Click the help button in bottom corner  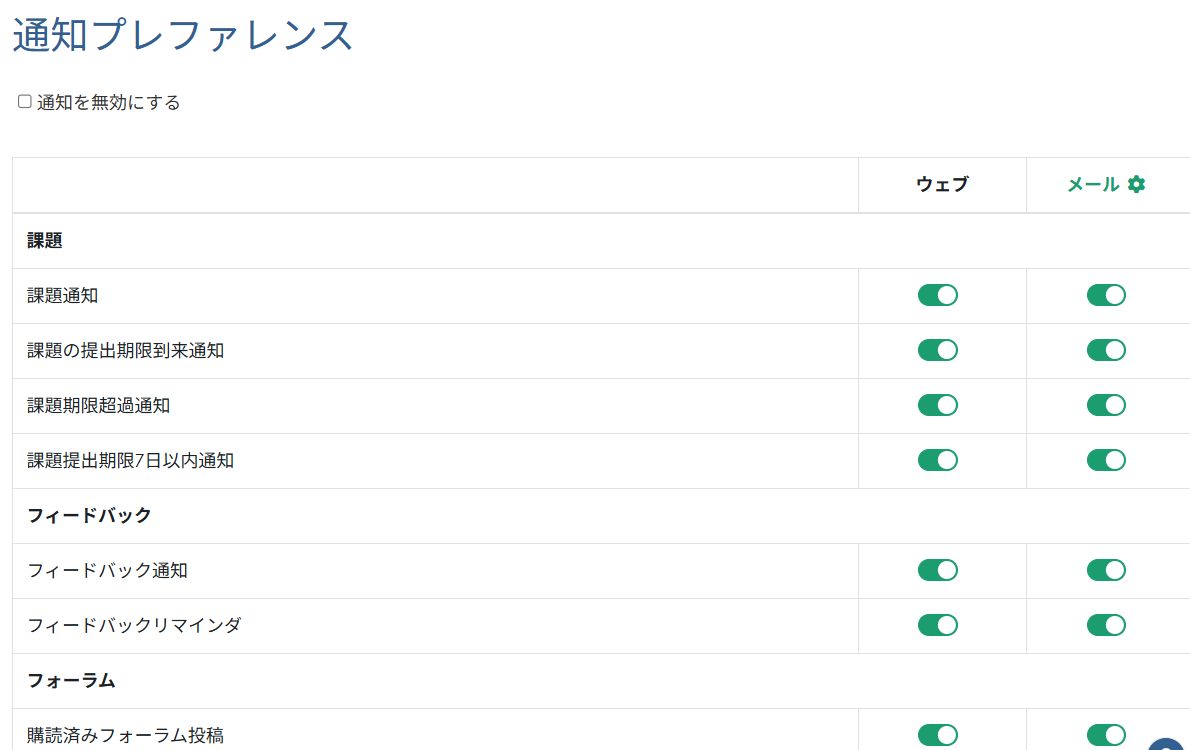pyautogui.click(x=1168, y=743)
